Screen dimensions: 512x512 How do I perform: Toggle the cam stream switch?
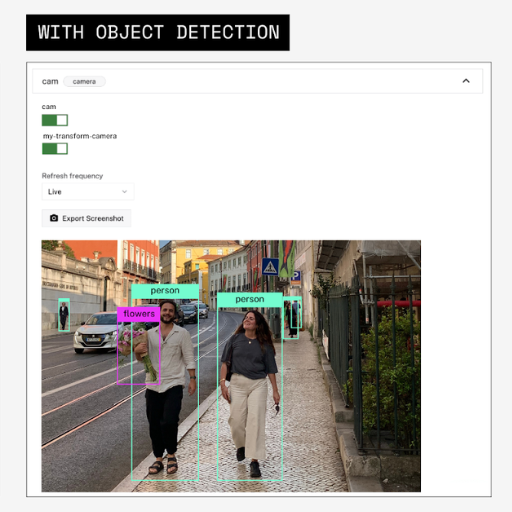(55, 120)
